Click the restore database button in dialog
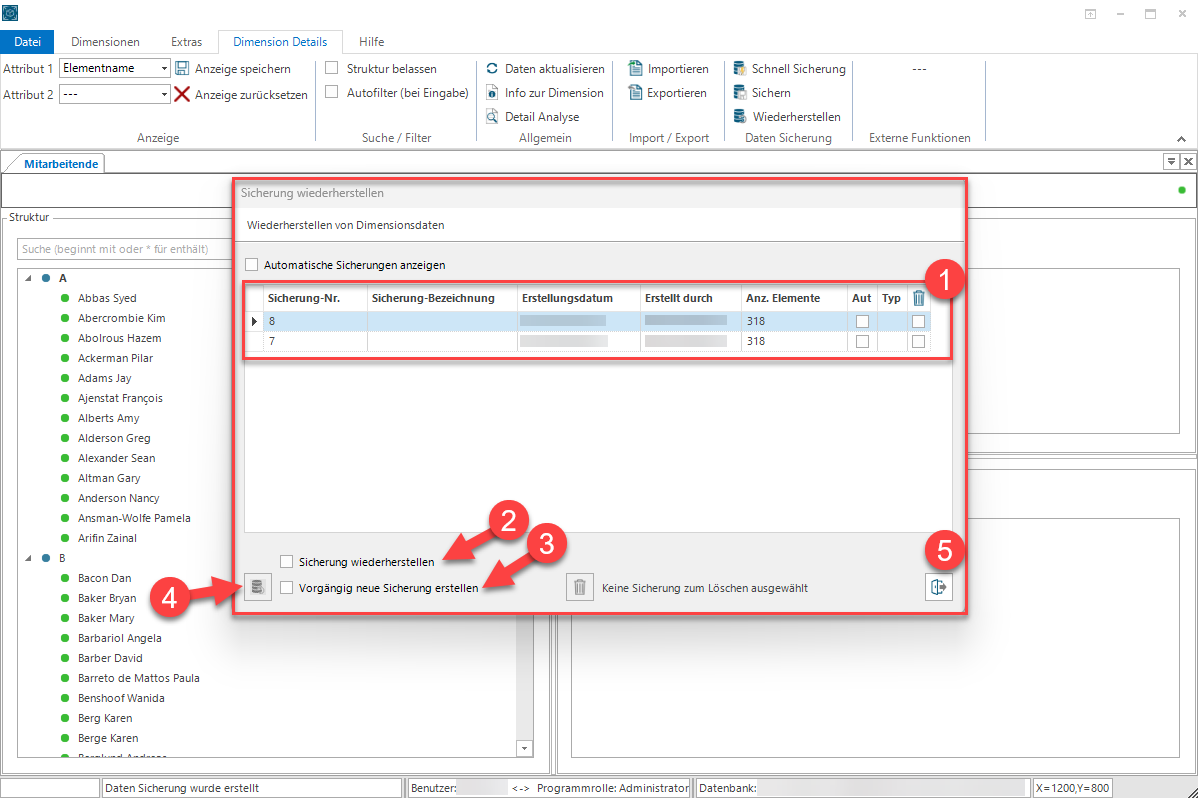Image resolution: width=1198 pixels, height=798 pixels. pos(257,587)
